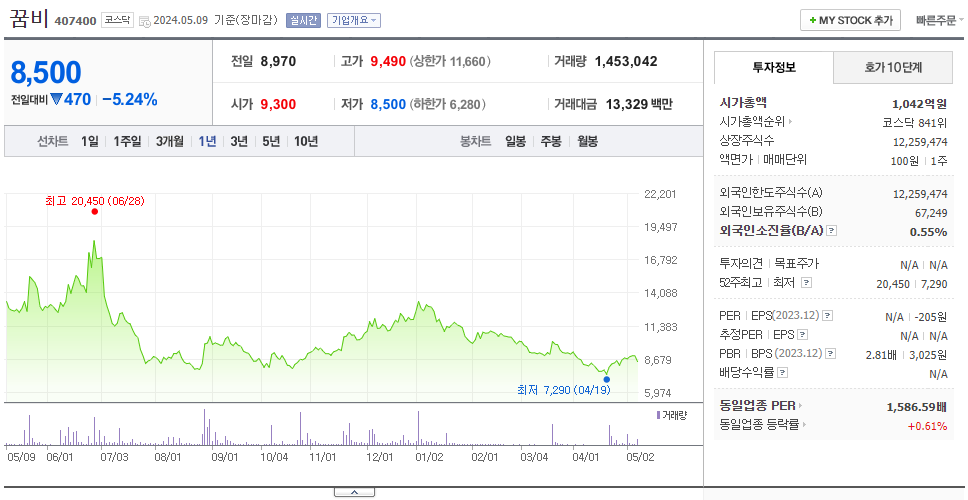
Task: Click the blue 최저 7,290 marker dot
Action: click(607, 379)
